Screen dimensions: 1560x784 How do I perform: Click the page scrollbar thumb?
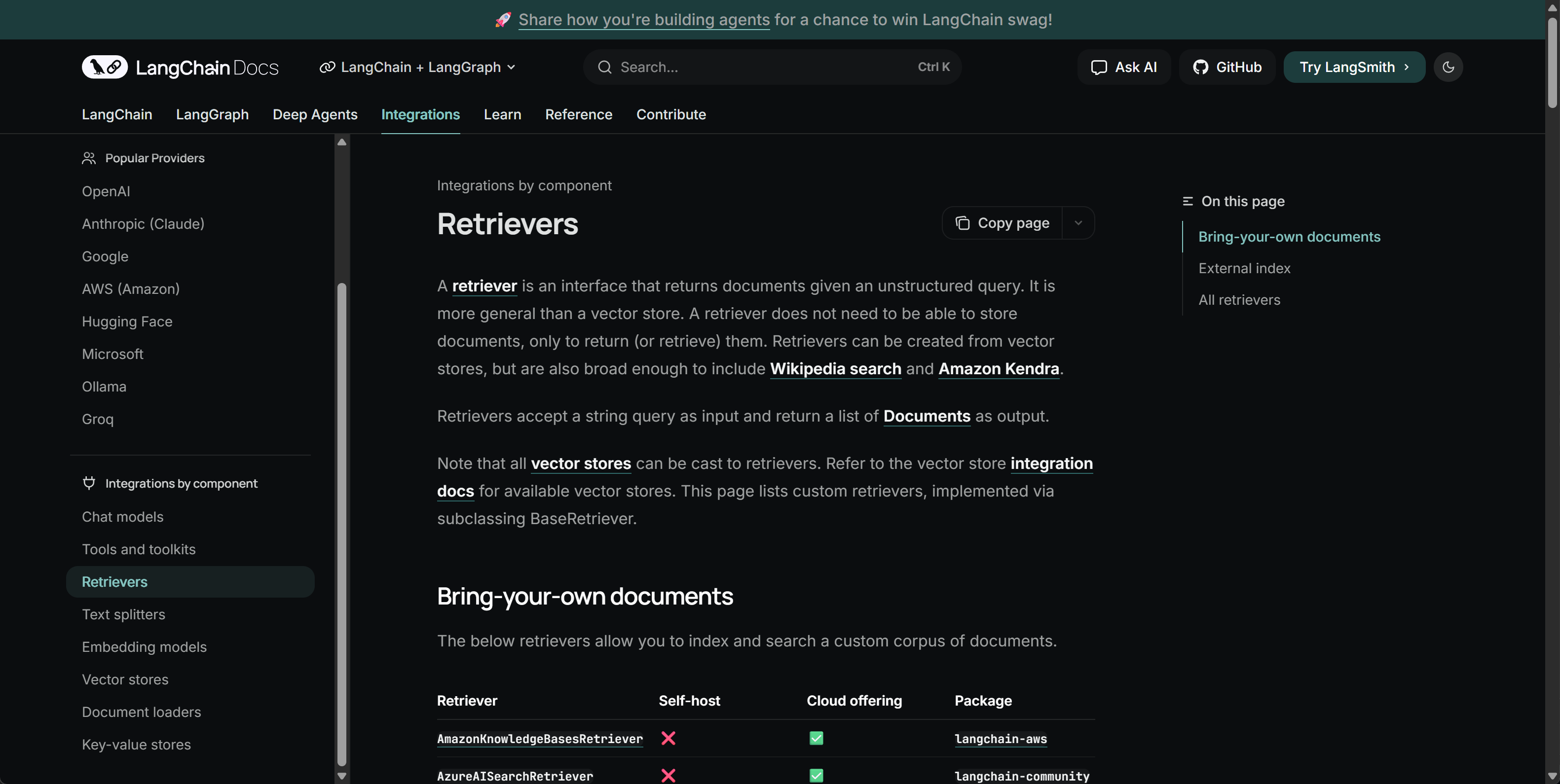pyautogui.click(x=1552, y=63)
